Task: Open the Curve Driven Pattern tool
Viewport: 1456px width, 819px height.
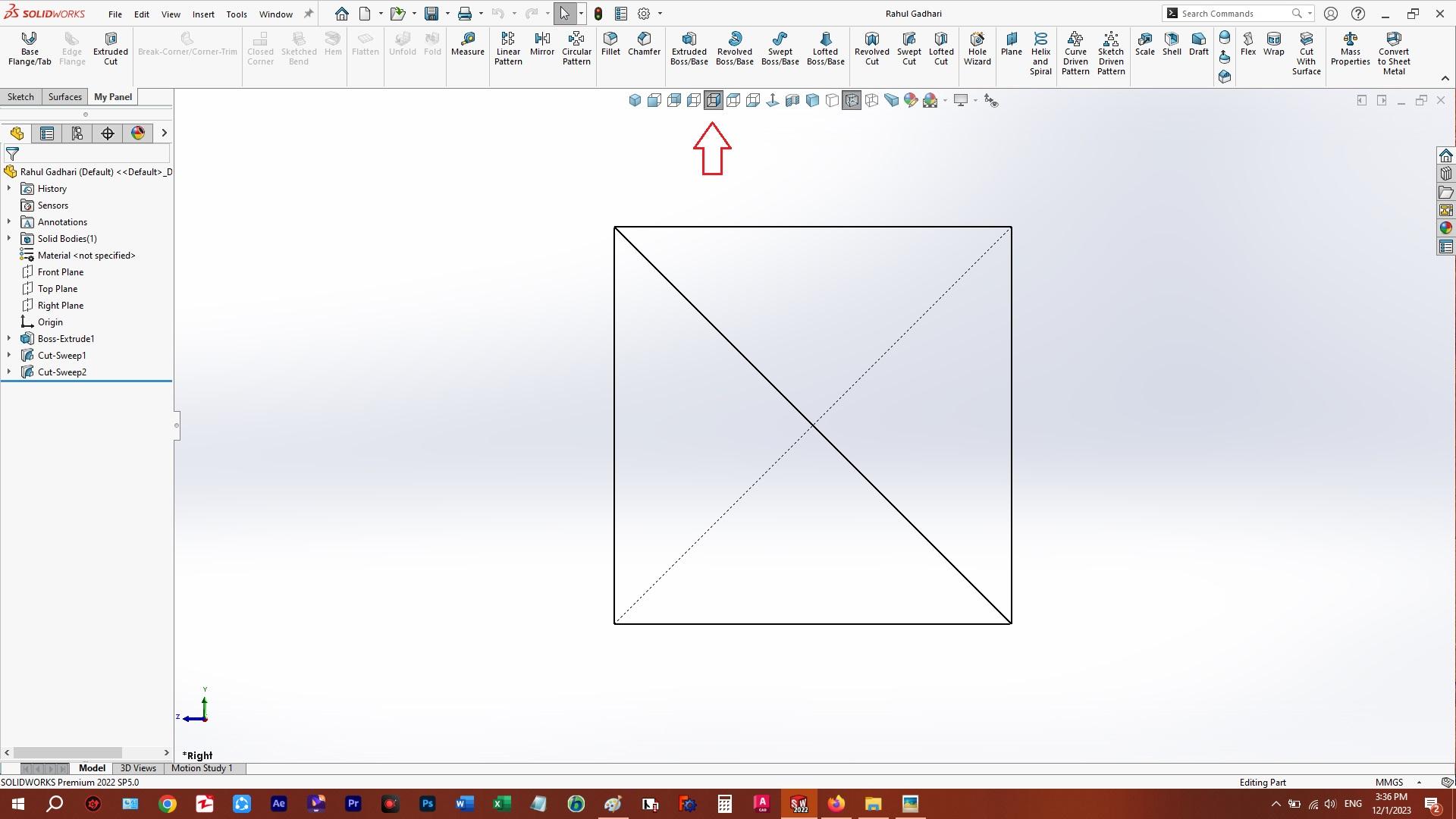Action: point(1075,53)
